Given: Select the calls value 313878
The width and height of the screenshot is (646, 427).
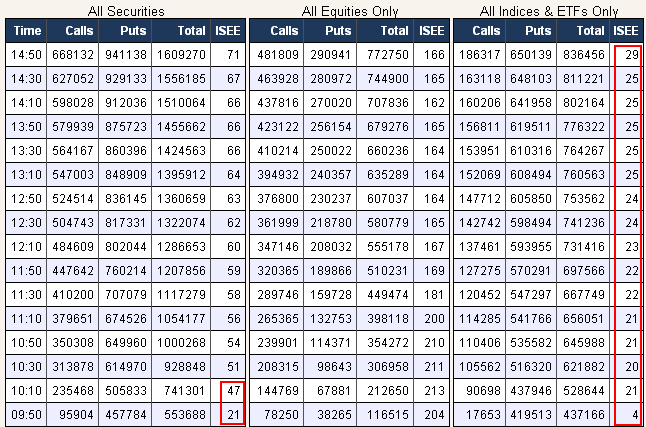Looking at the screenshot, I should pos(73,366).
